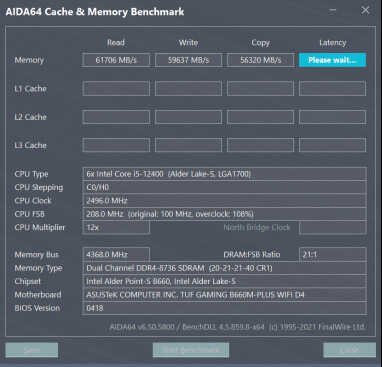Click the Latency column header

(x=333, y=43)
